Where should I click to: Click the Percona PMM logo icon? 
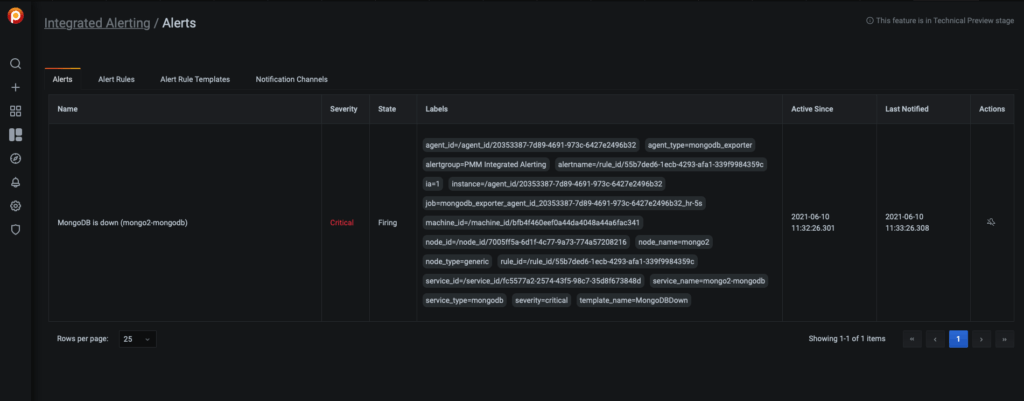(x=15, y=17)
